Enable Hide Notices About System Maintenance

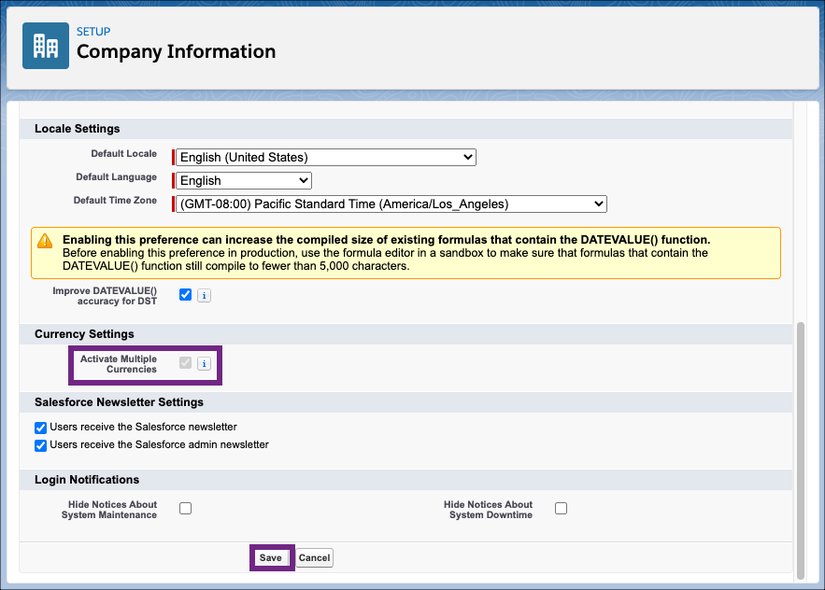pos(185,508)
